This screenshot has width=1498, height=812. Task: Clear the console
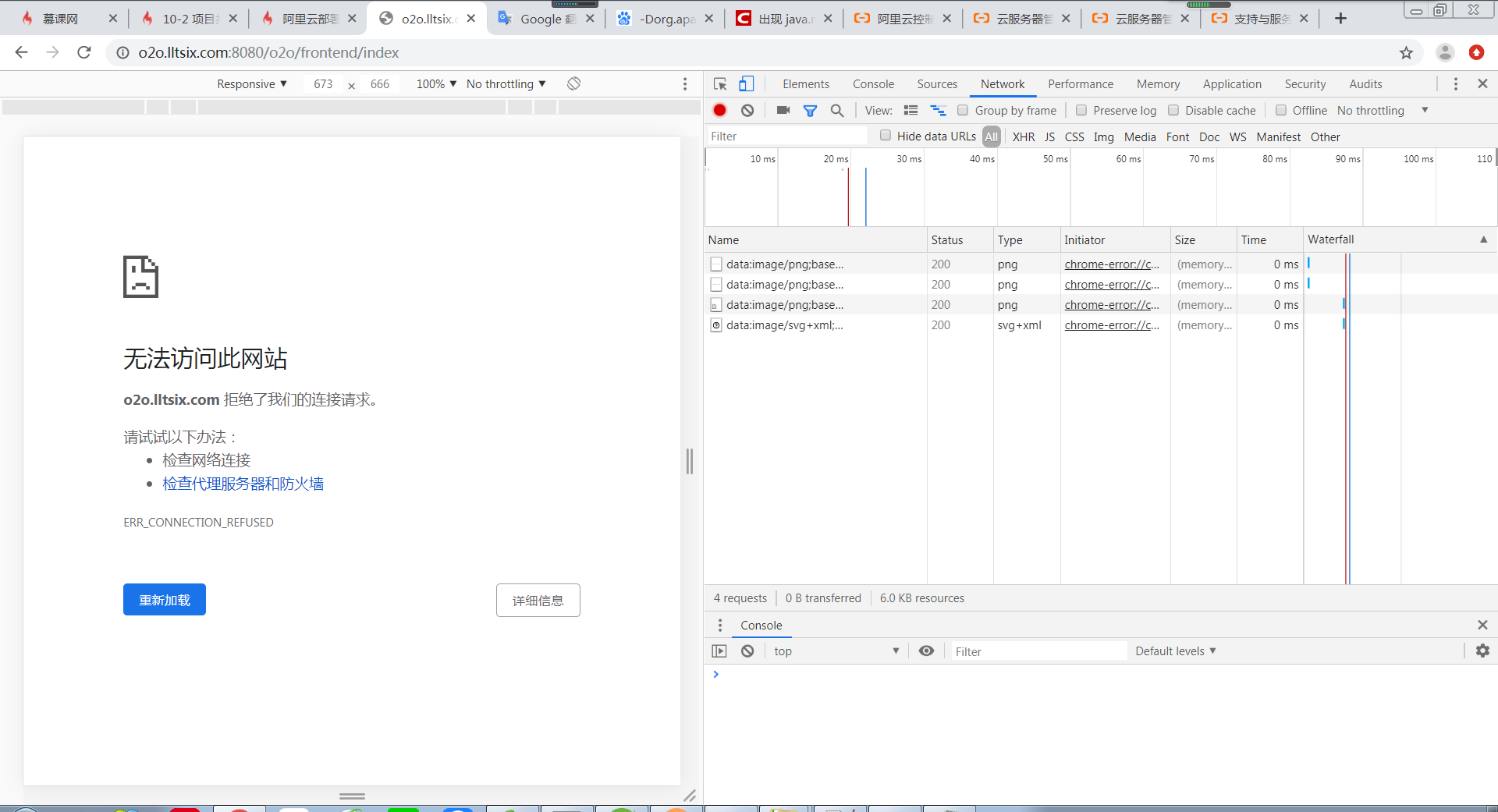[747, 651]
